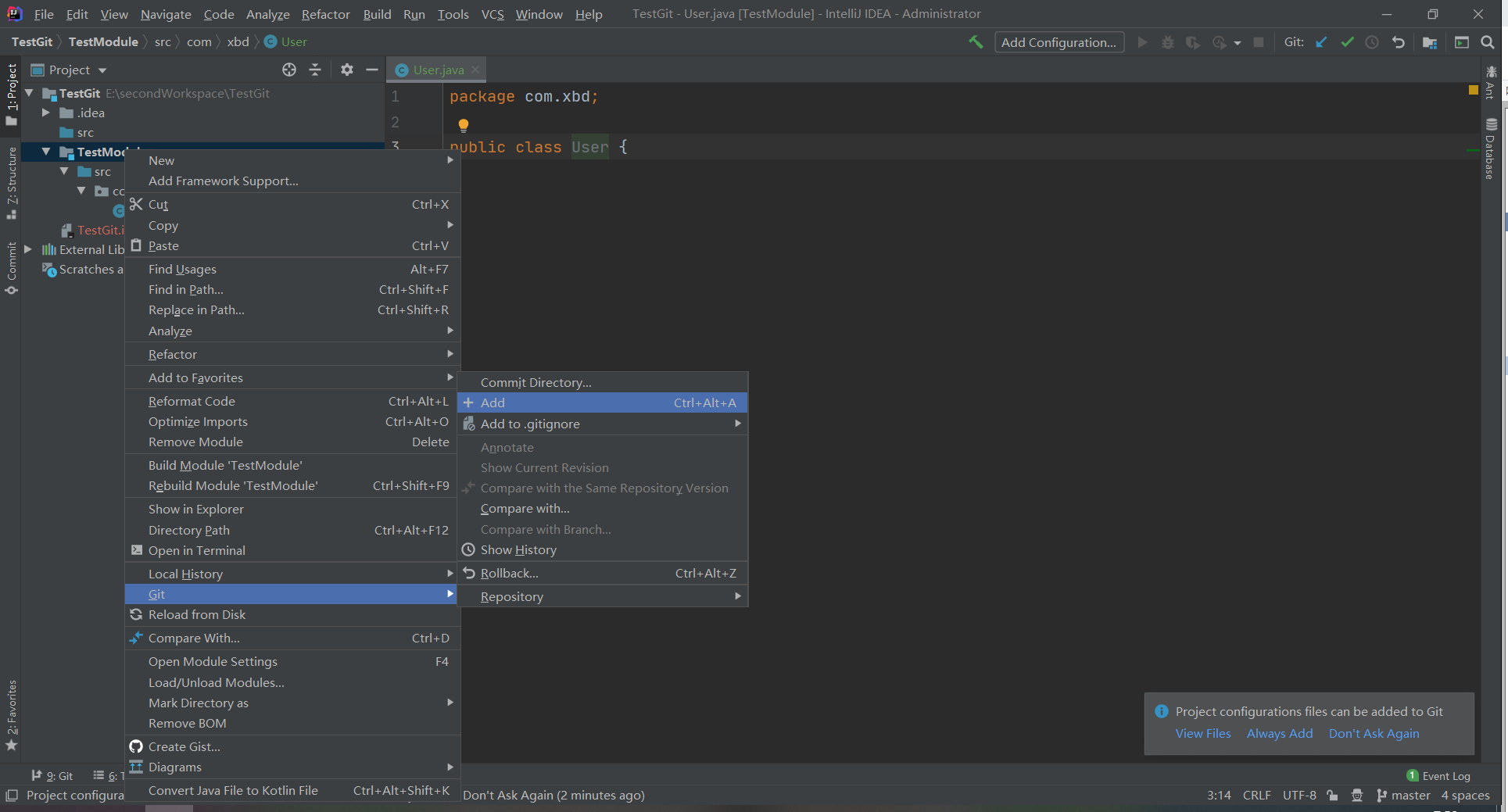Viewport: 1508px width, 812px height.
Task: Click the xbd breadcrumb in navigation bar
Action: coord(238,41)
